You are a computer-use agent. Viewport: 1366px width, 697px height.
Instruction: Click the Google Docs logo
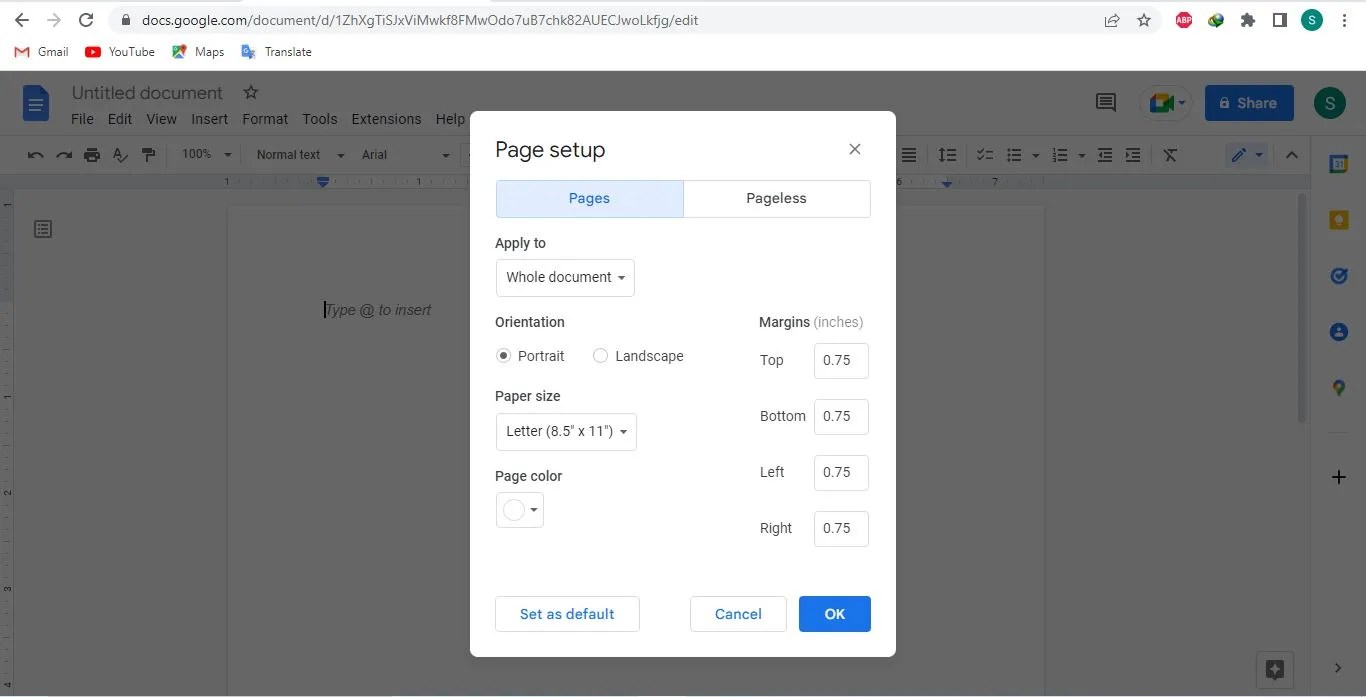point(35,103)
